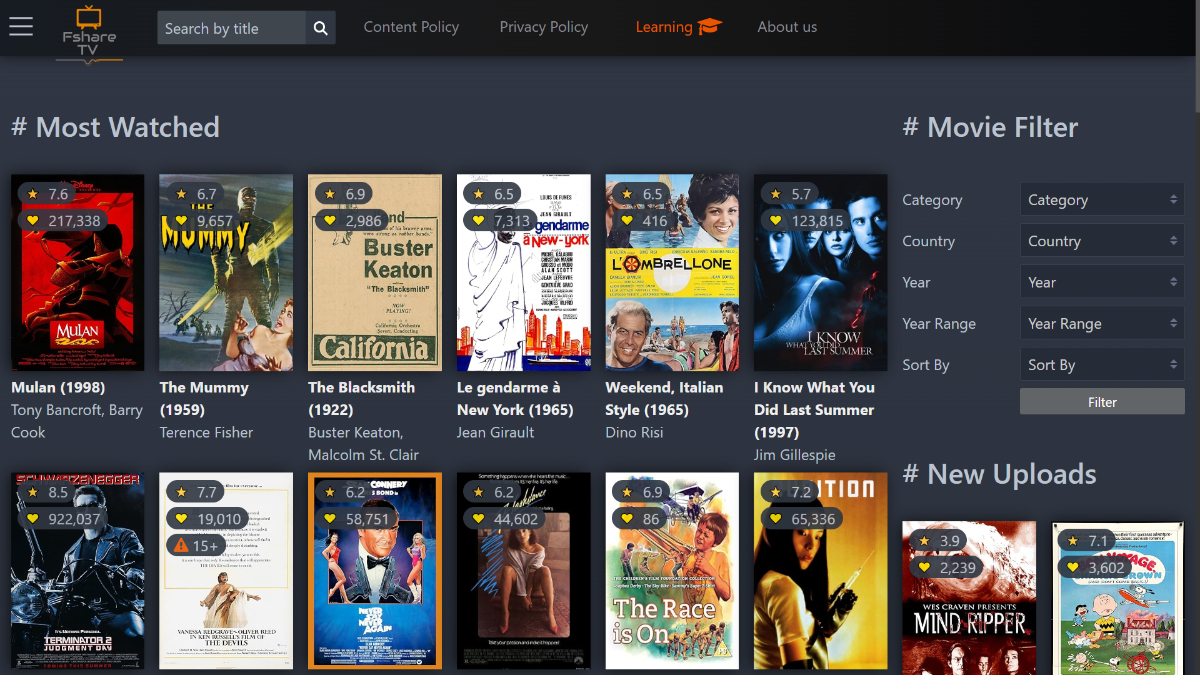The width and height of the screenshot is (1200, 675).
Task: Open the Sort By dropdown filter
Action: click(1102, 365)
